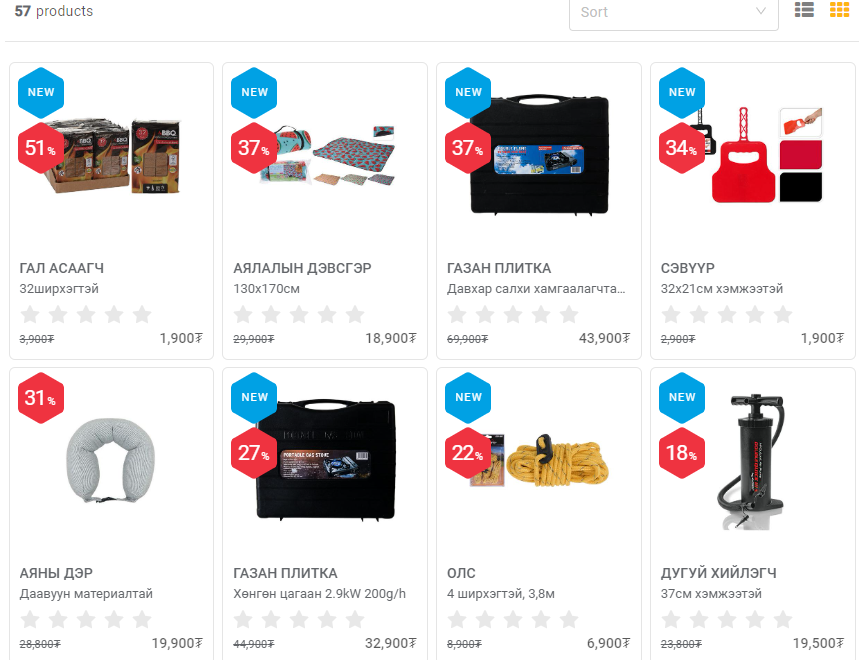Click the Sort dropdown chevron arrow

(x=760, y=11)
